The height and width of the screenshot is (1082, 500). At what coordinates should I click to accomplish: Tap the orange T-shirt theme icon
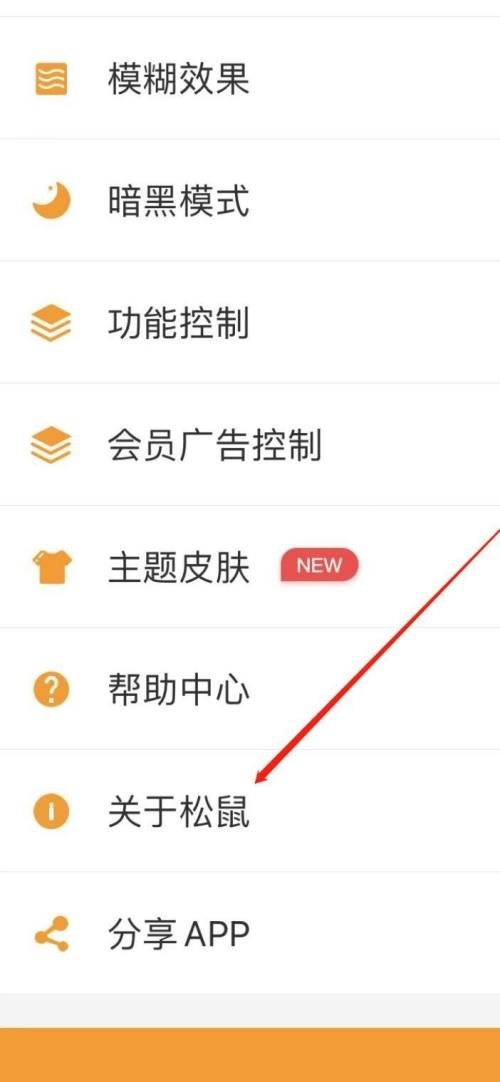52,567
